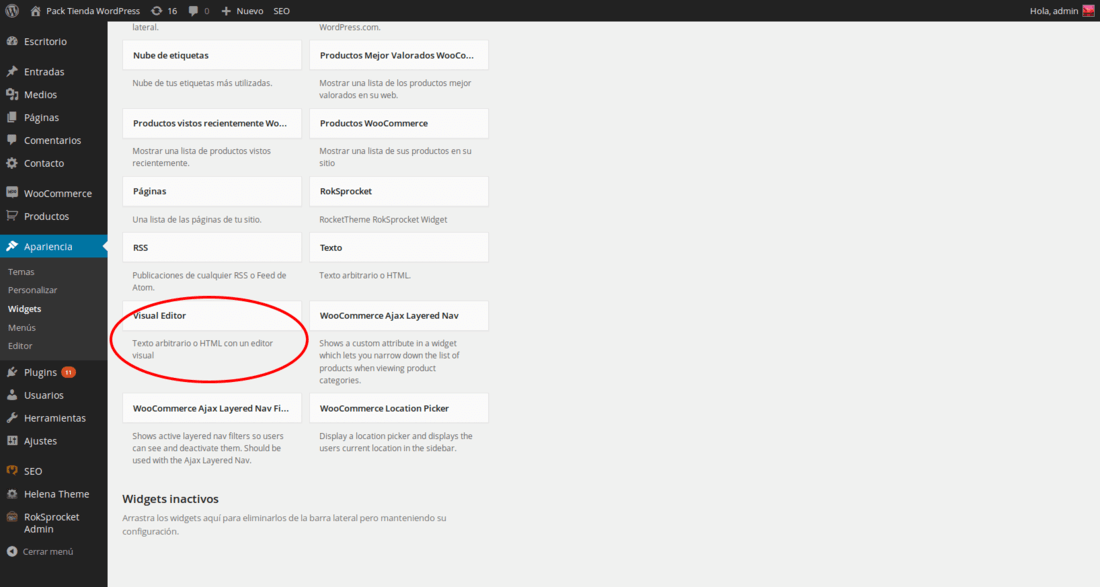Open the home icon for Pack Tienda WordPress
The image size is (1100, 587).
[x=36, y=11]
